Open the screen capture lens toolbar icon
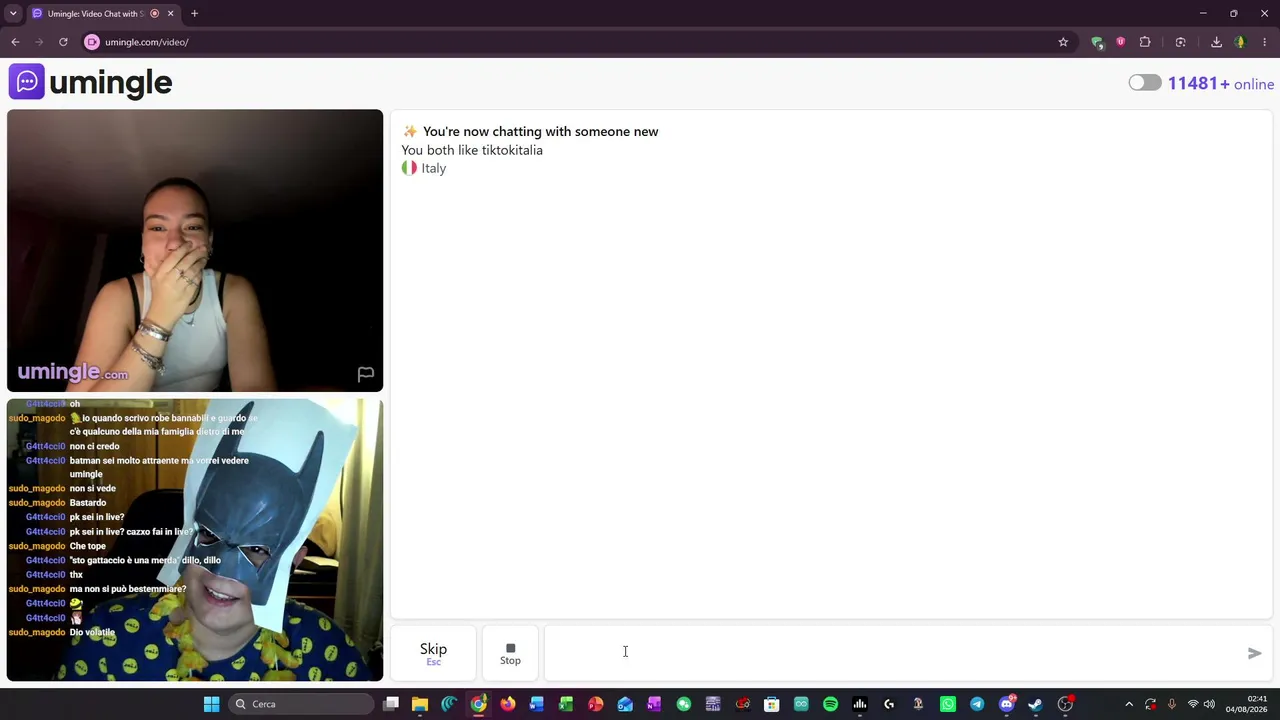The width and height of the screenshot is (1280, 720). [1181, 42]
